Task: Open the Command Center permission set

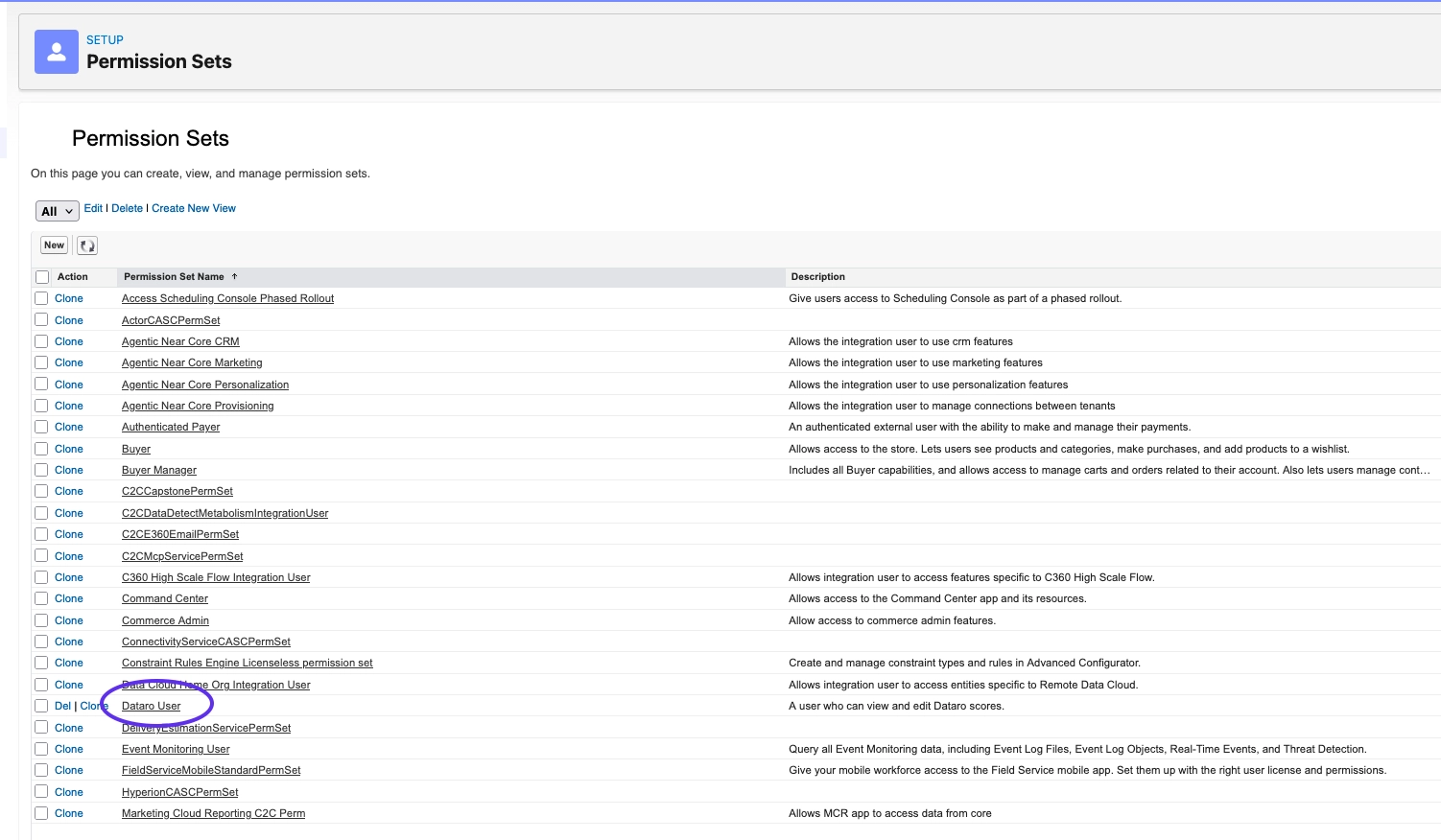Action: click(165, 598)
